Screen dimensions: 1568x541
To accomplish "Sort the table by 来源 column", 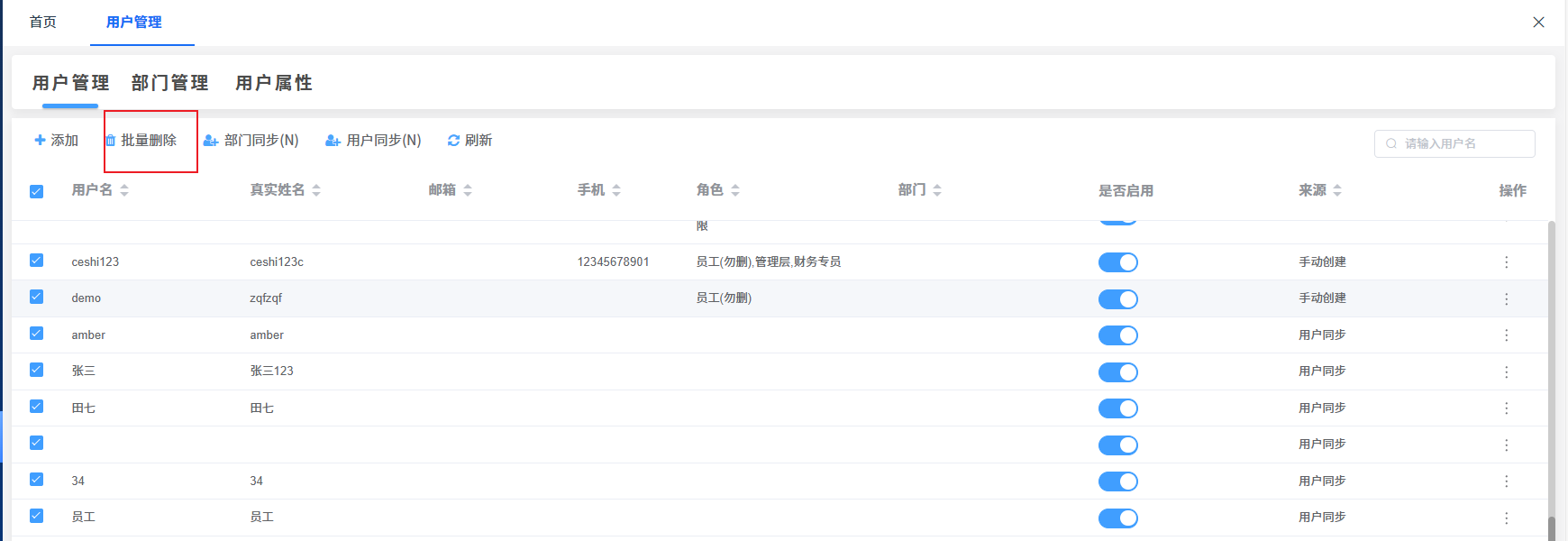I will pos(1337,190).
